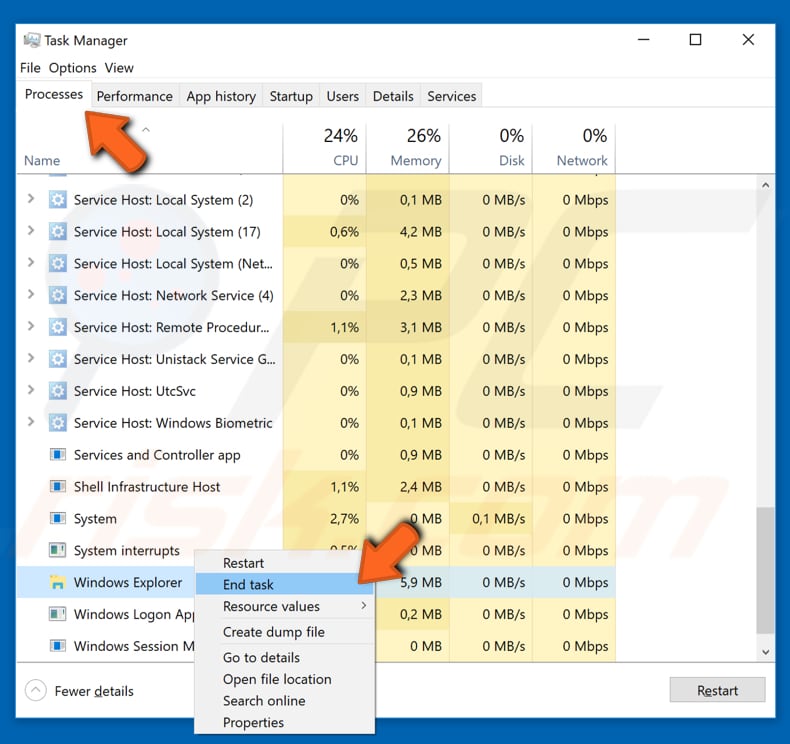The image size is (790, 744).
Task: Sort by the CPU column header
Action: [324, 149]
